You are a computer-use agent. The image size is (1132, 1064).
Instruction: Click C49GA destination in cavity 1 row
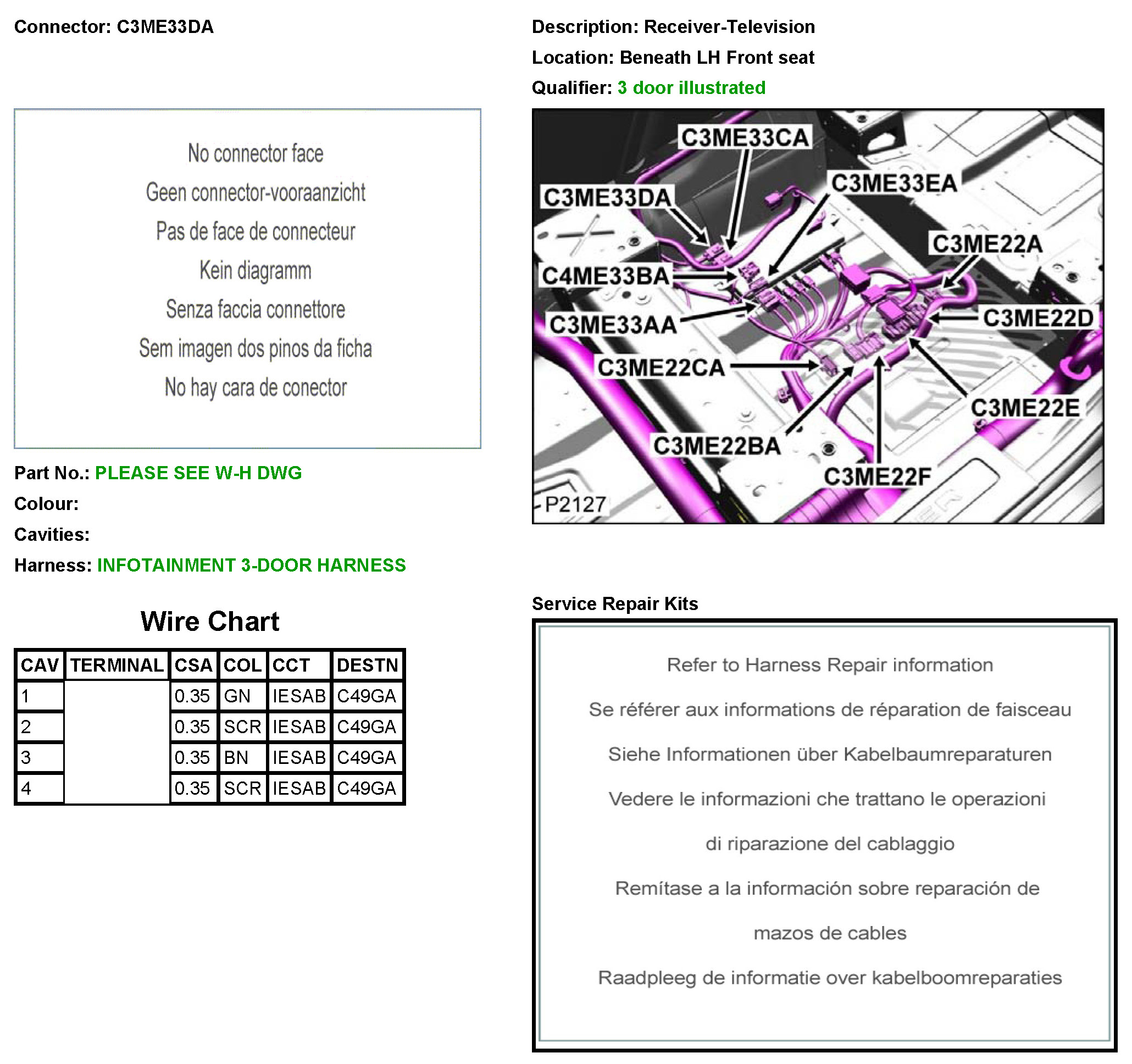[x=367, y=696]
